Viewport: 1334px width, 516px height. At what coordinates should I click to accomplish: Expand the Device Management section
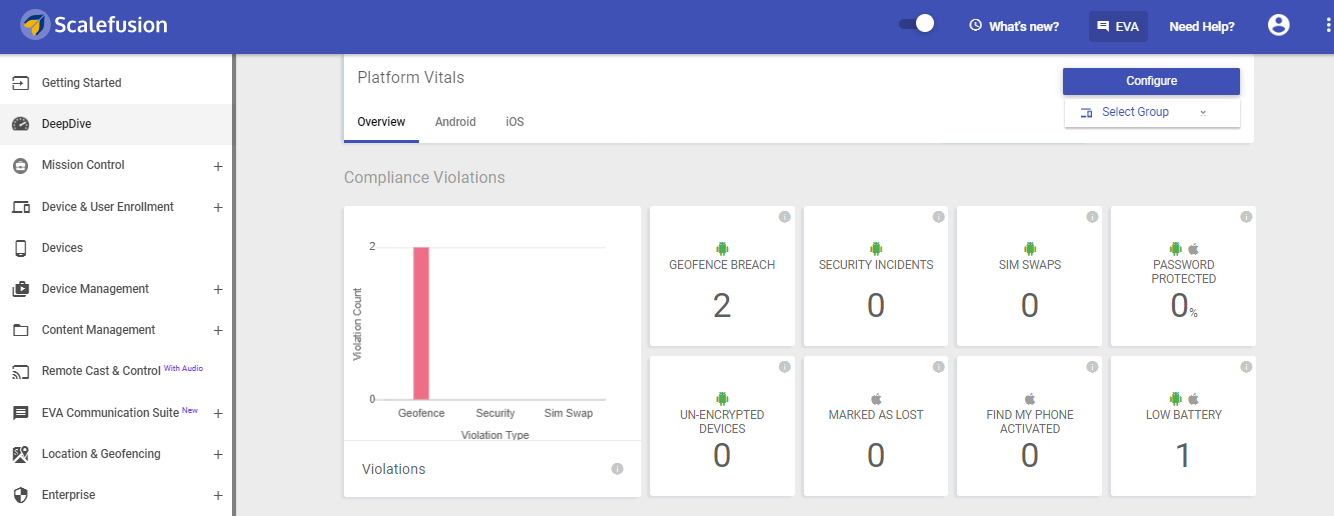218,290
